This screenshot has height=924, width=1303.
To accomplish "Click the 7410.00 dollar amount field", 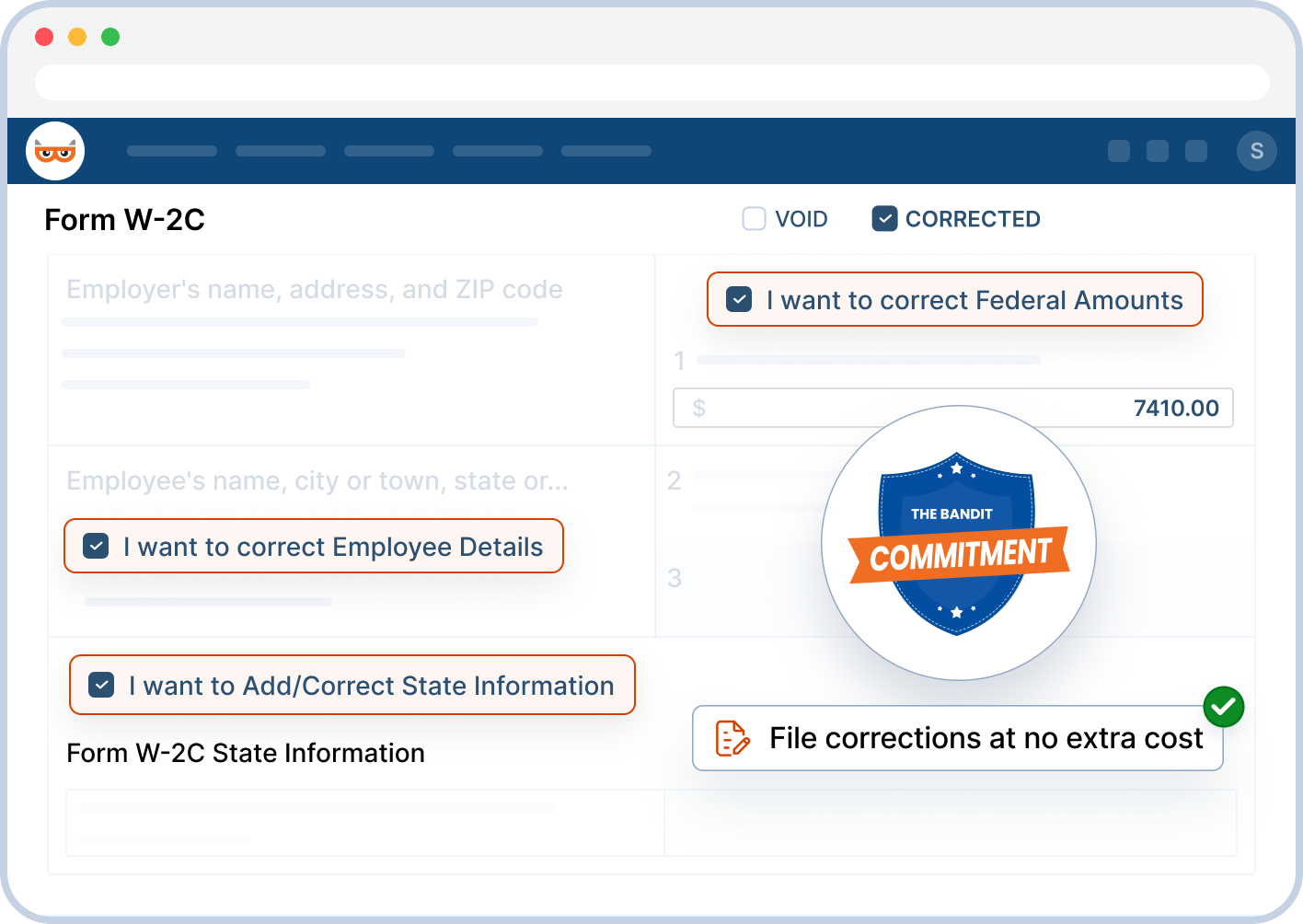I will (952, 408).
